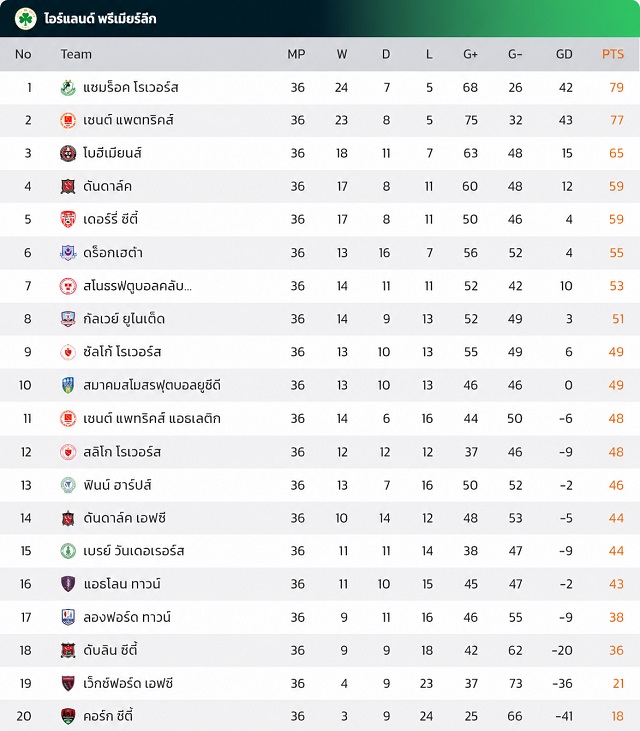640x731 pixels.
Task: Open the ฟินน์ ฮาร์ปส์ team name
Action: (x=117, y=485)
